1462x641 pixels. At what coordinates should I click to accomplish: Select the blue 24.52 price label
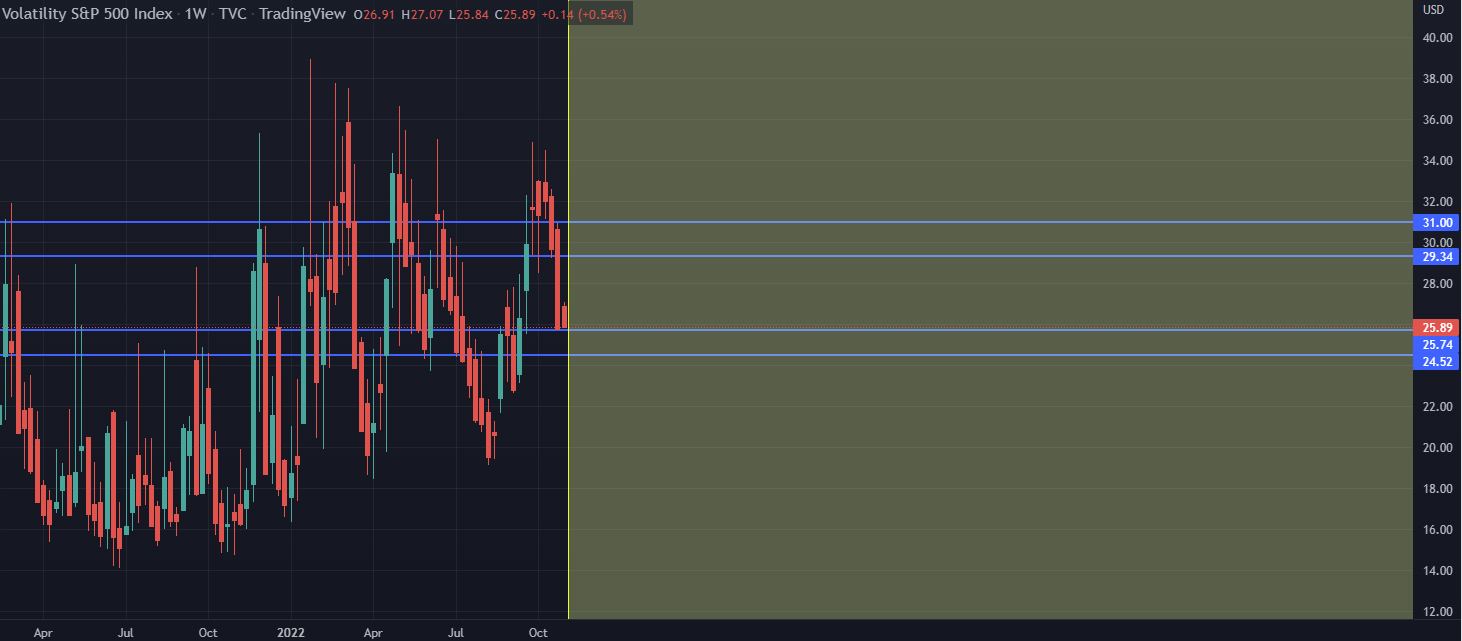tap(1437, 361)
